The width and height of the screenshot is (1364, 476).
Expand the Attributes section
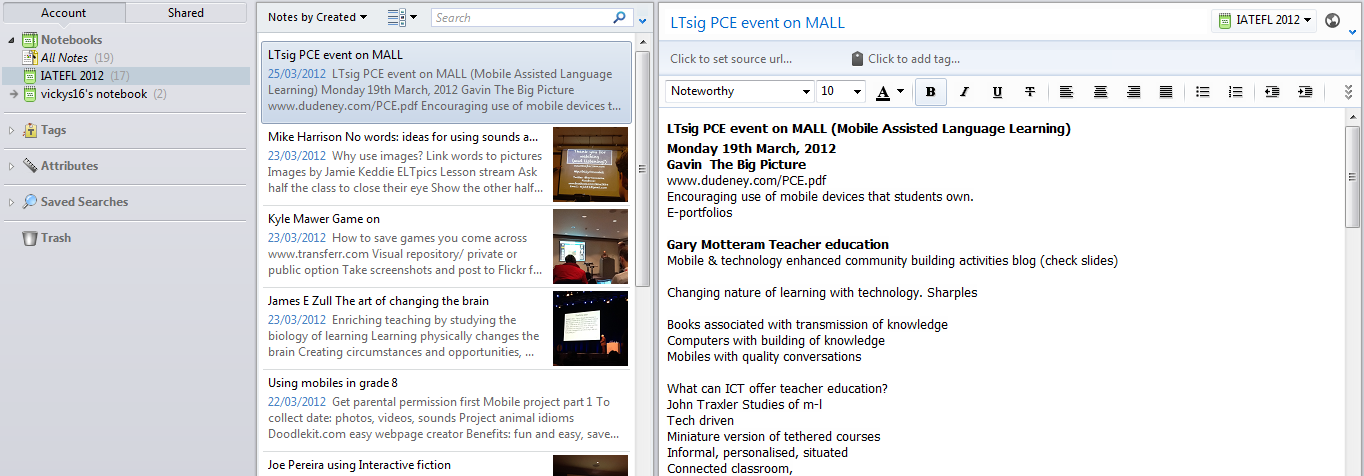pyautogui.click(x=11, y=166)
